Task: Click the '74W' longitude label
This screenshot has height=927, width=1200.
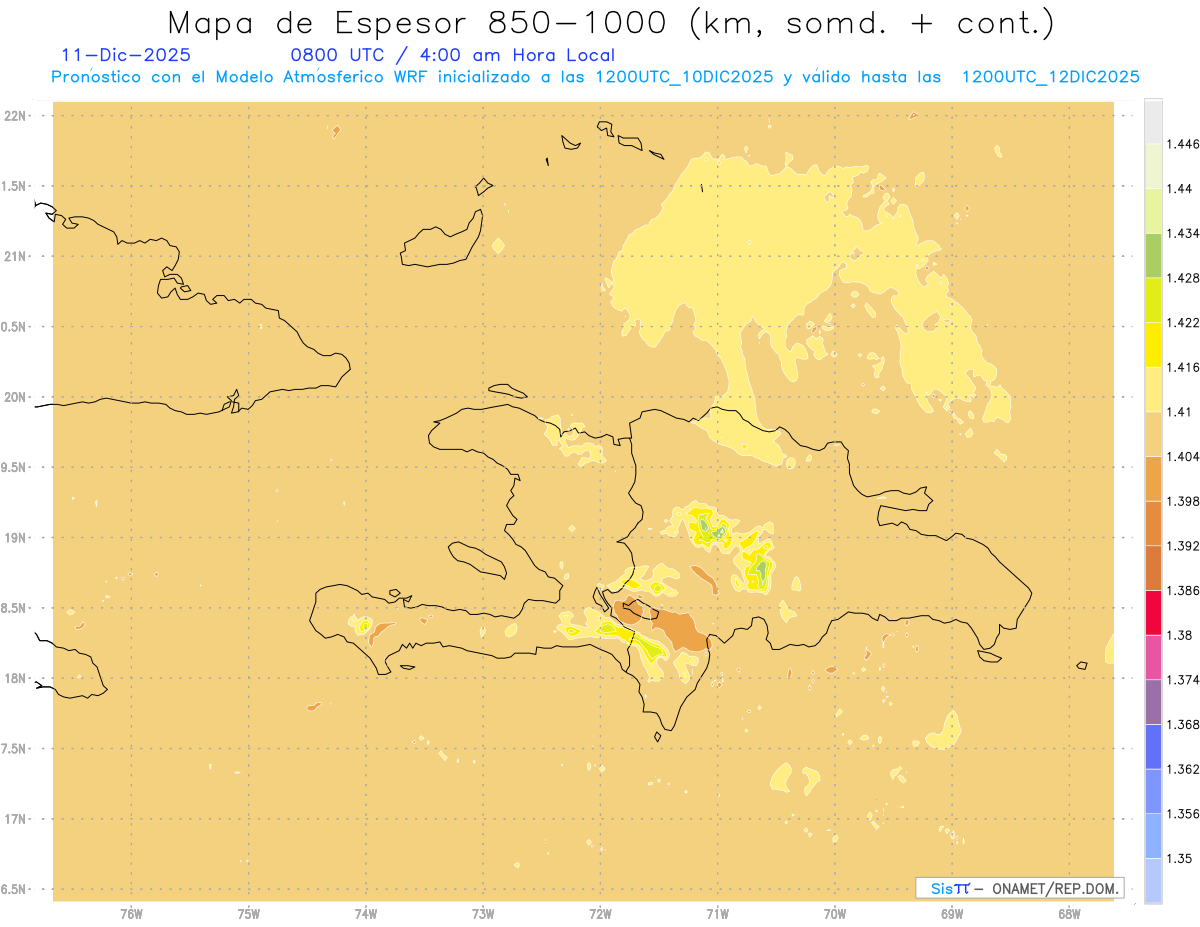Action: tap(366, 913)
